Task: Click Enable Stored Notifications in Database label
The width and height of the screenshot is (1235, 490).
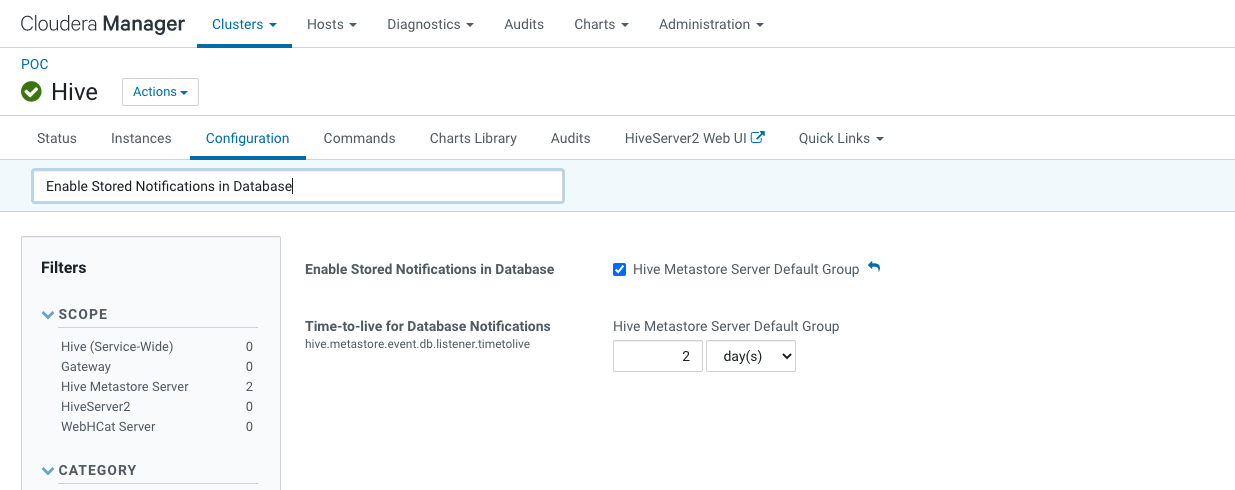Action: pyautogui.click(x=430, y=269)
